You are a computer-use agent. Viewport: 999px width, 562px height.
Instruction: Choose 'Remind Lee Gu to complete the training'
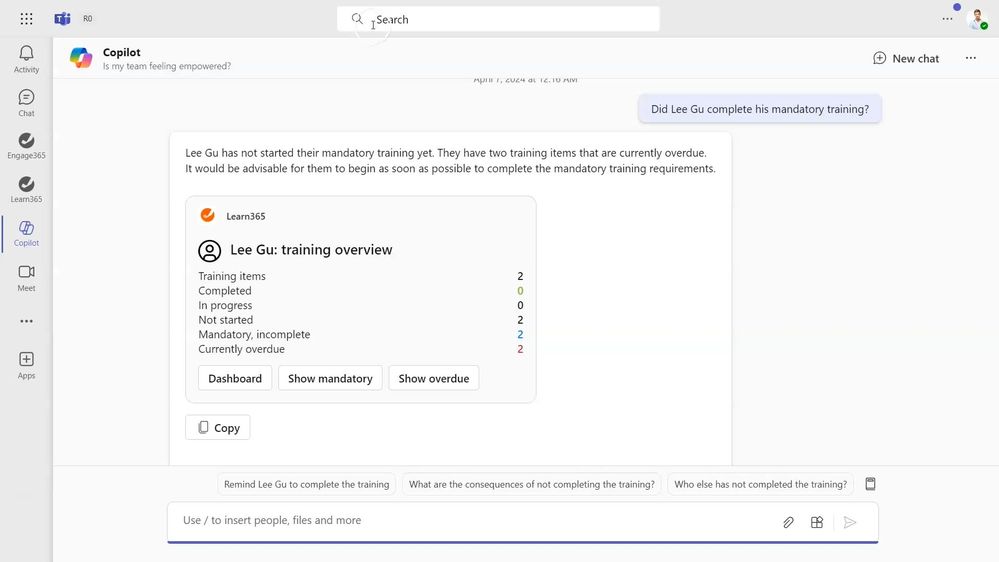(x=306, y=484)
